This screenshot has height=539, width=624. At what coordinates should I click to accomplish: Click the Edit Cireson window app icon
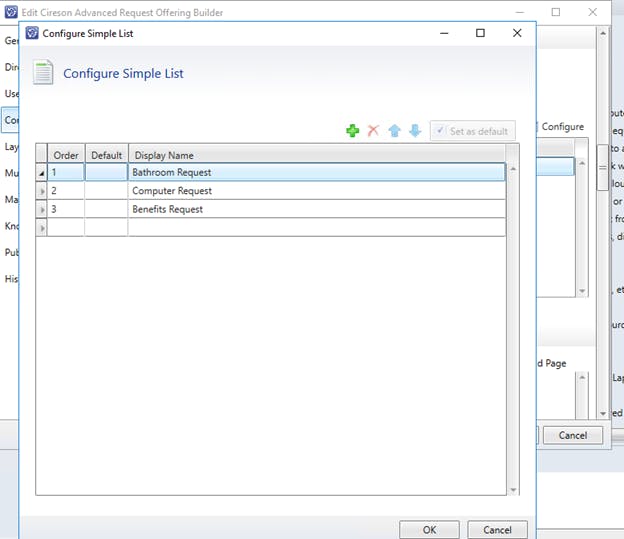(11, 12)
